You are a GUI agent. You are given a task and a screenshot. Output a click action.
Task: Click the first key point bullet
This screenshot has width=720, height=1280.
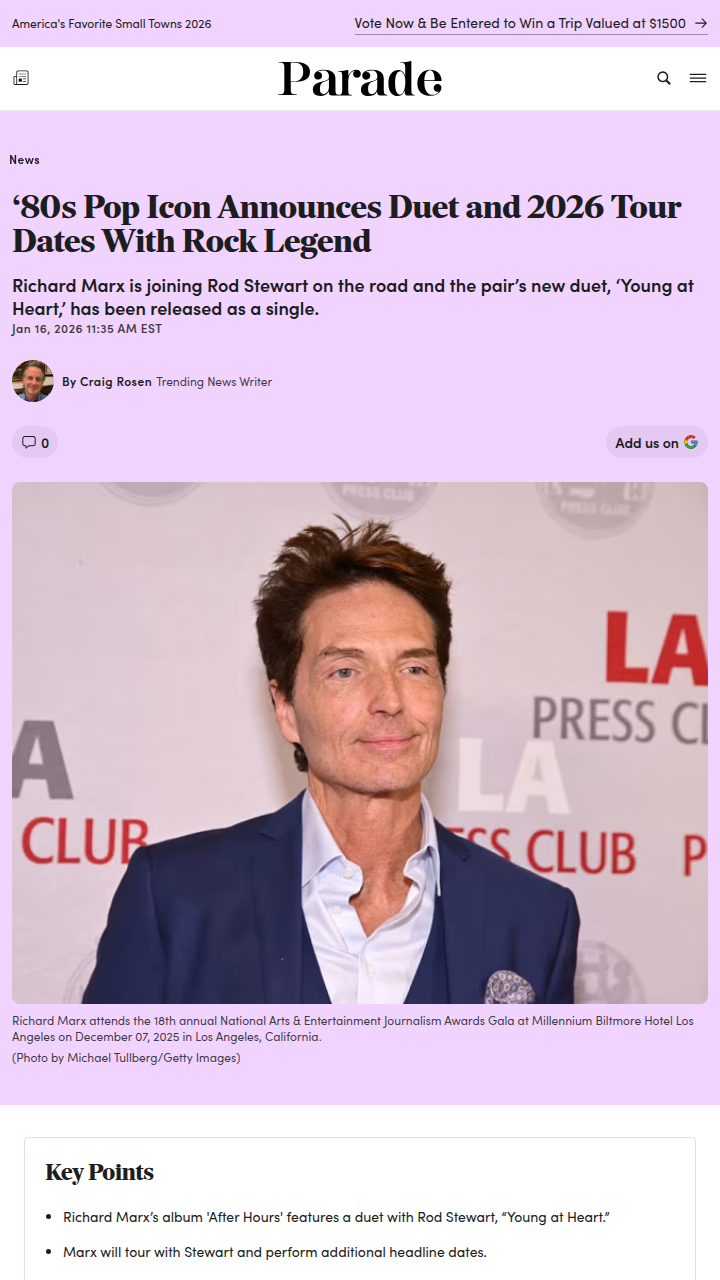(x=336, y=1217)
